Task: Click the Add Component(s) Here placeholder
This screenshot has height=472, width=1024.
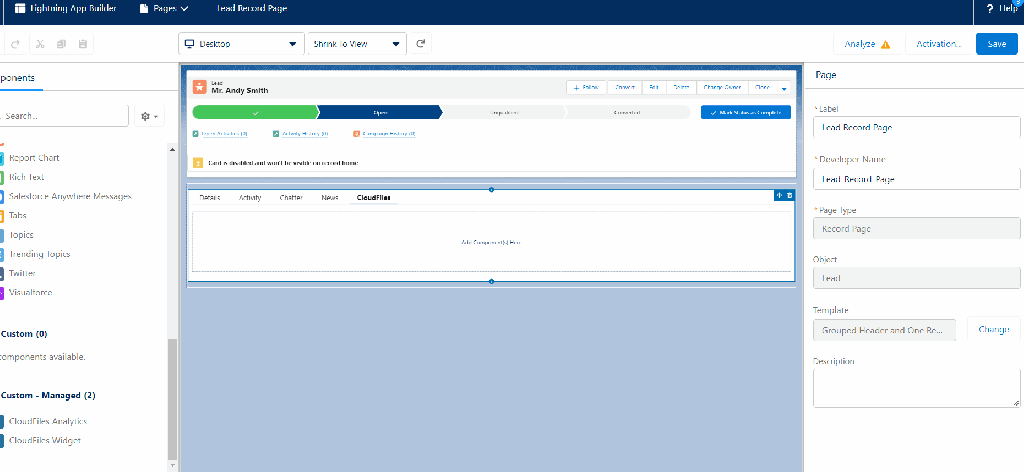Action: [x=491, y=242]
